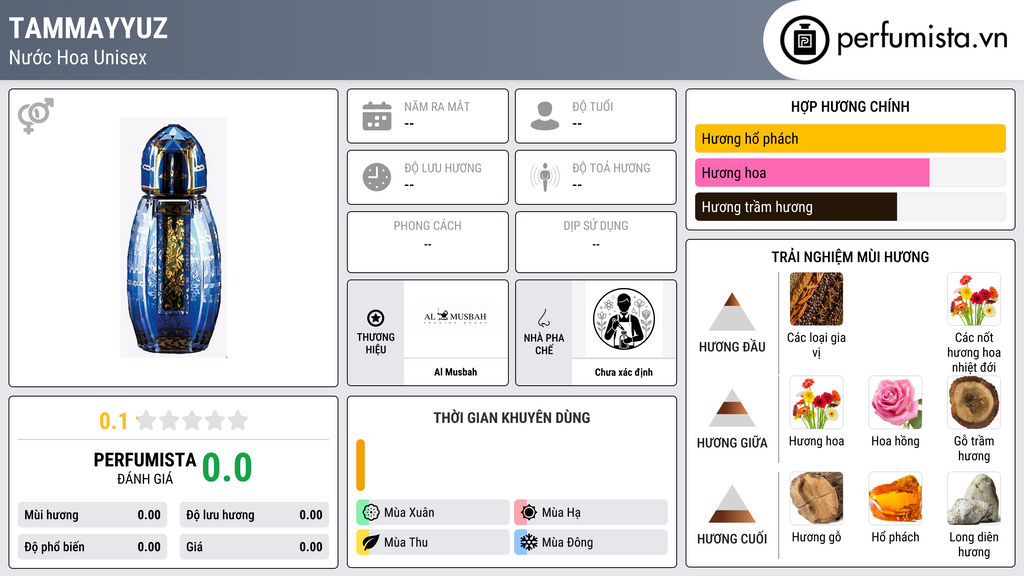
Task: Click the THỜI GIAN KHUYÊN DÙNG heading
Action: (512, 418)
